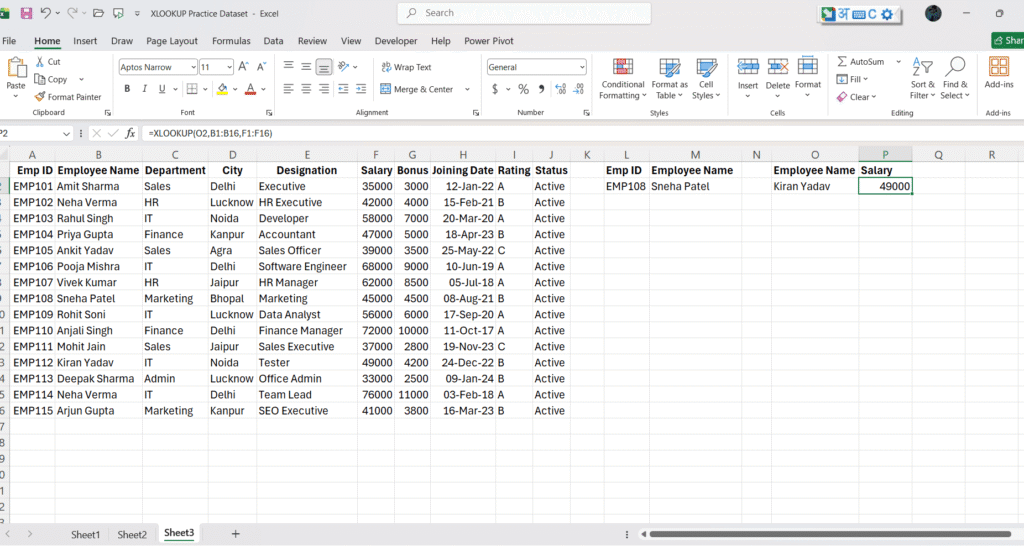Image resolution: width=1024 pixels, height=546 pixels.
Task: Toggle Bold formatting
Action: click(x=127, y=89)
